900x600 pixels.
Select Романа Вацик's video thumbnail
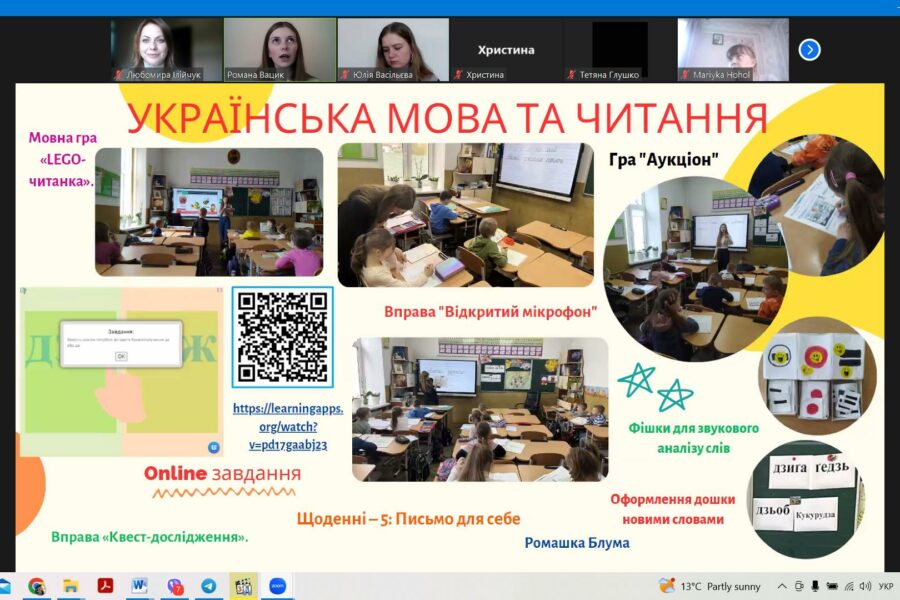(x=279, y=49)
